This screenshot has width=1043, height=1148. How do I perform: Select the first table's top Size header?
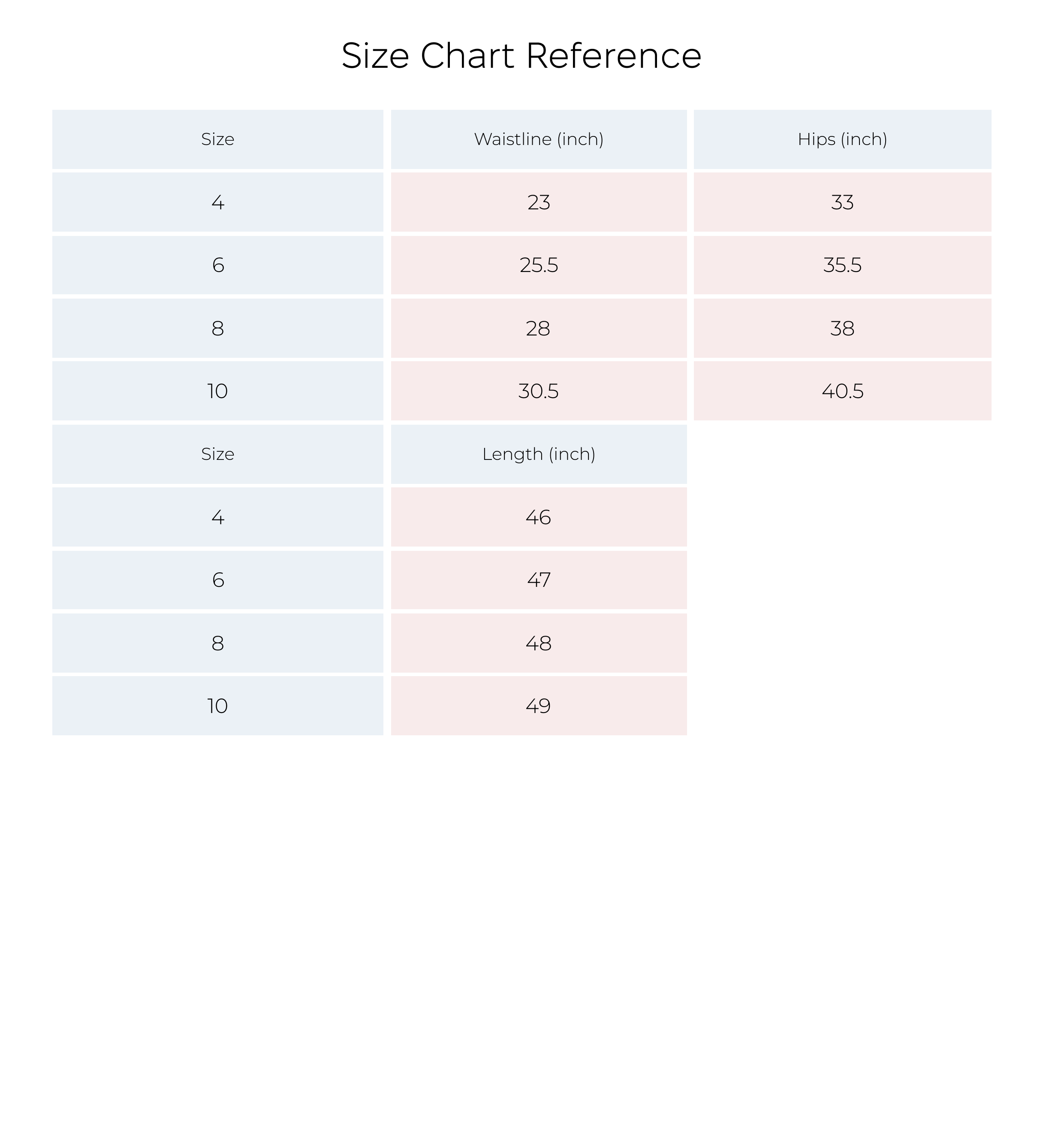[217, 139]
